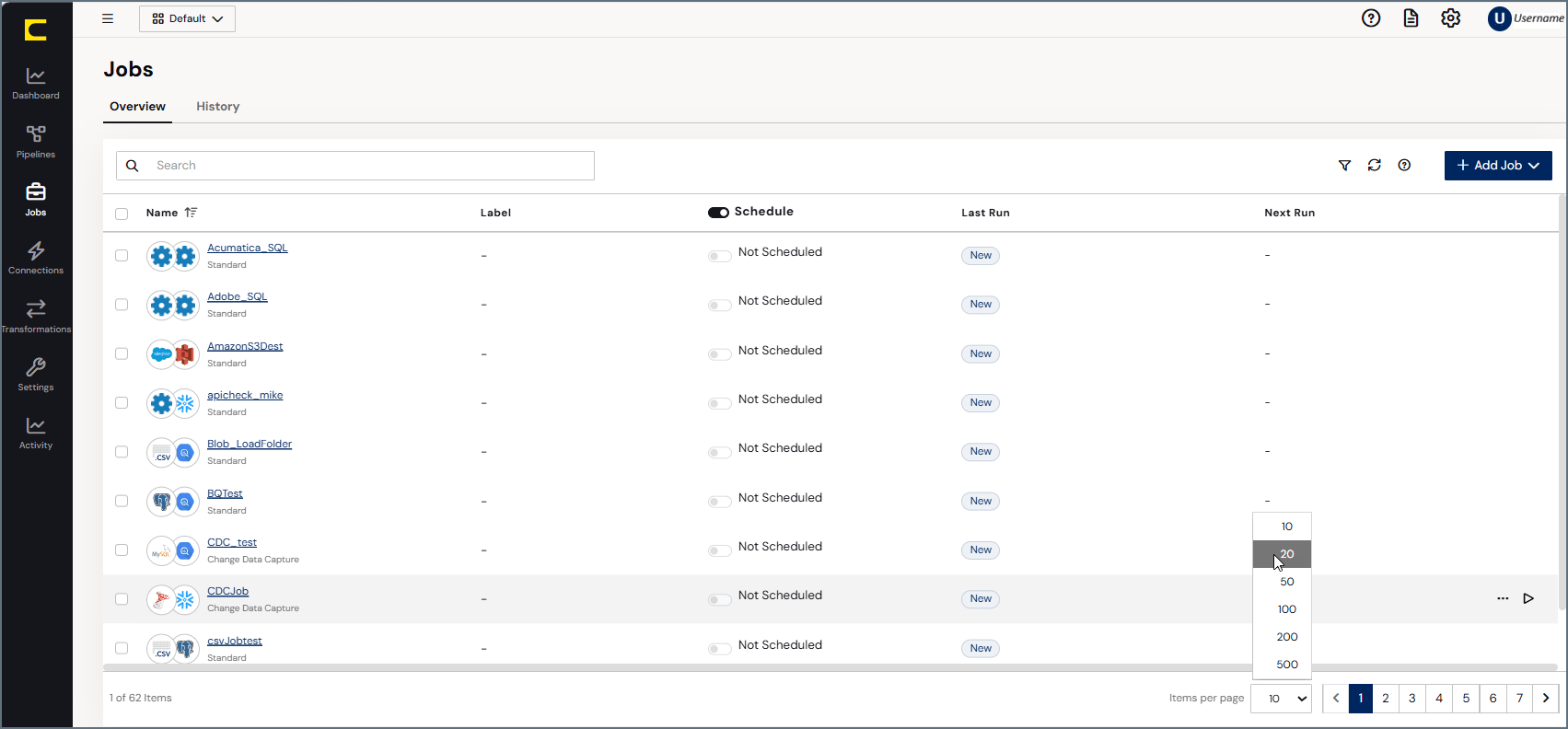This screenshot has height=729, width=1568.
Task: Open the Default workspace dropdown
Action: (x=187, y=18)
